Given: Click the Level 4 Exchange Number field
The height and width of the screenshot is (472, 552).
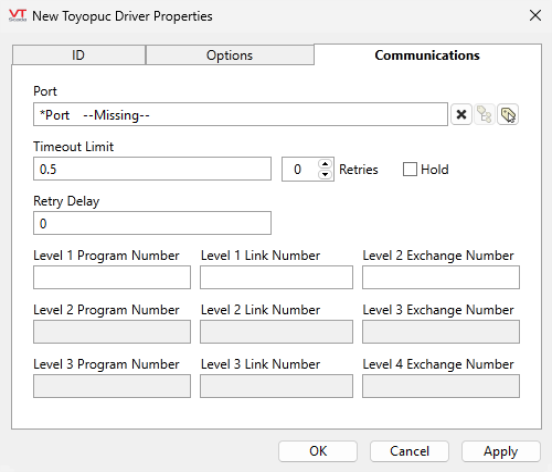Looking at the screenshot, I should tap(441, 386).
